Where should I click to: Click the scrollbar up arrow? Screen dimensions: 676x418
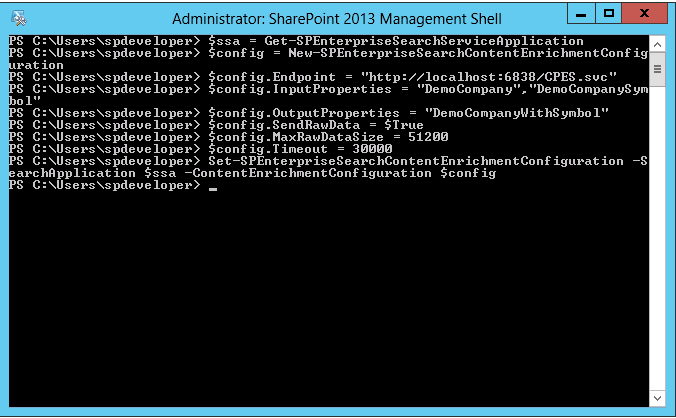tap(657, 42)
